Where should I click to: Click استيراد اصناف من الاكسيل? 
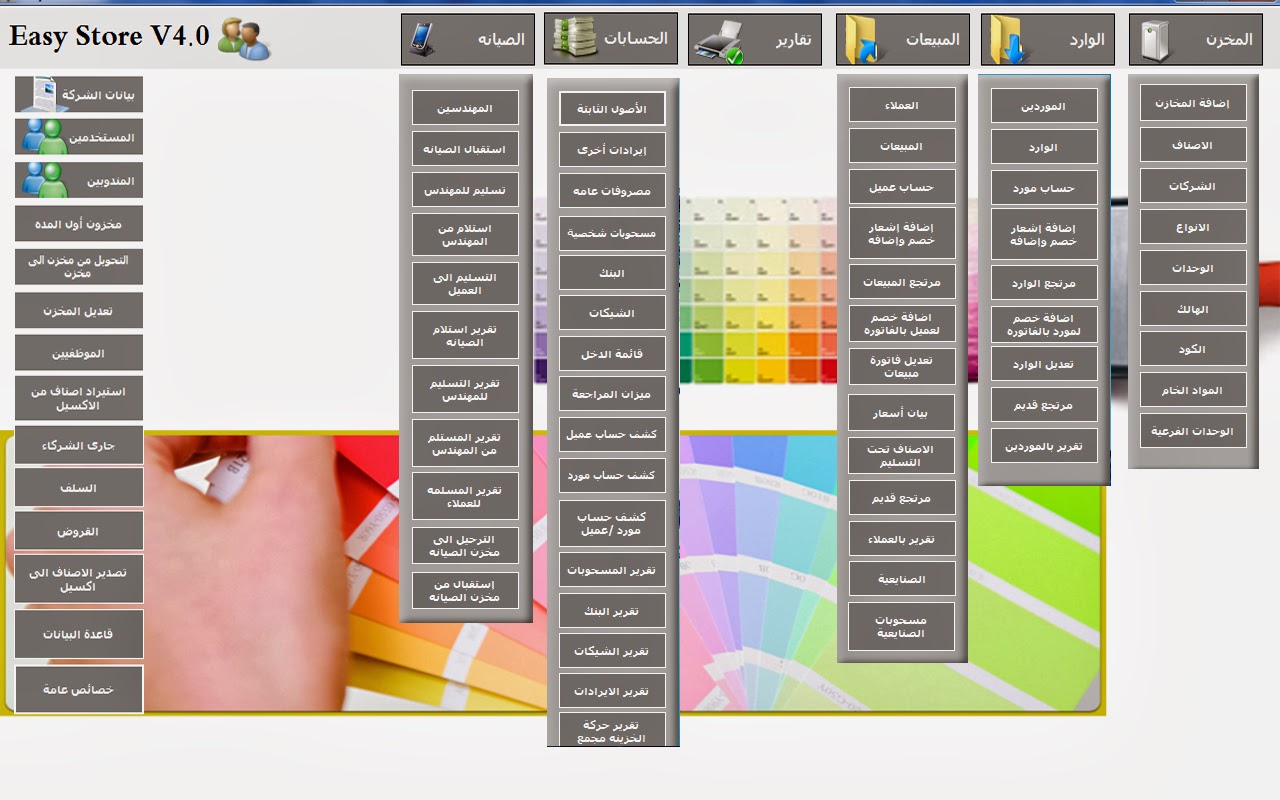pos(79,398)
